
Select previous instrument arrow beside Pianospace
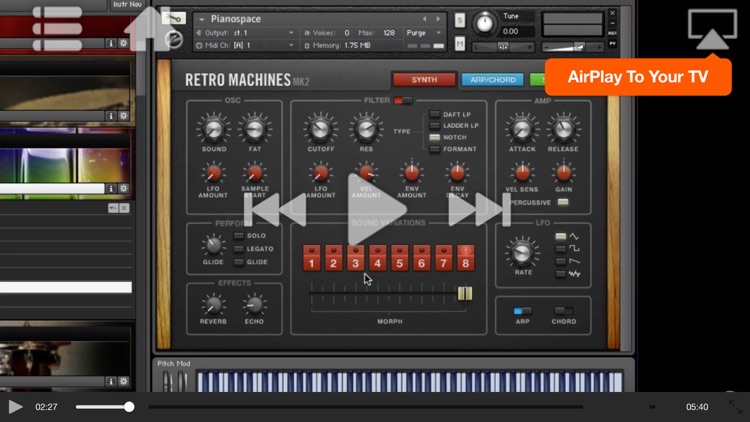pyautogui.click(x=424, y=19)
